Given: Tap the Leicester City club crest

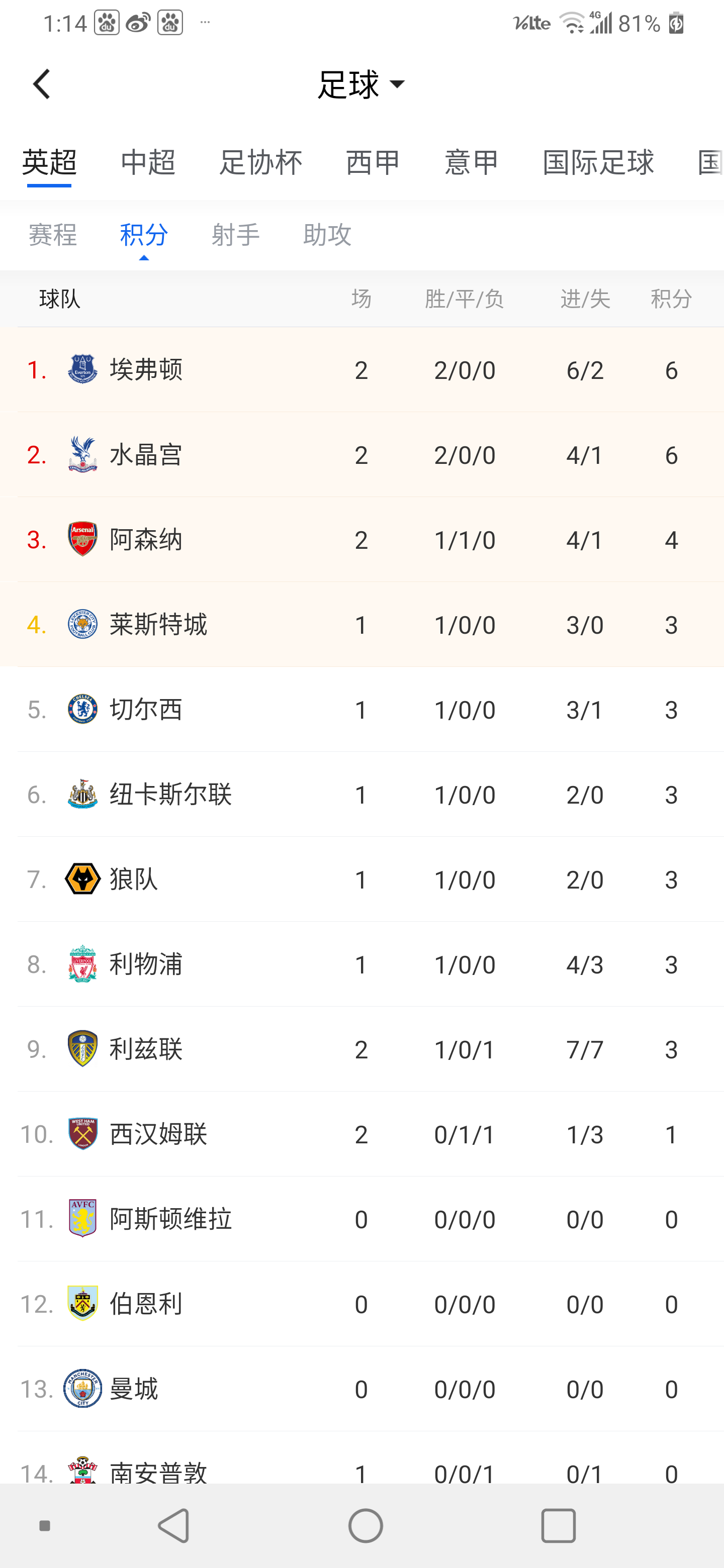Looking at the screenshot, I should click(x=82, y=624).
